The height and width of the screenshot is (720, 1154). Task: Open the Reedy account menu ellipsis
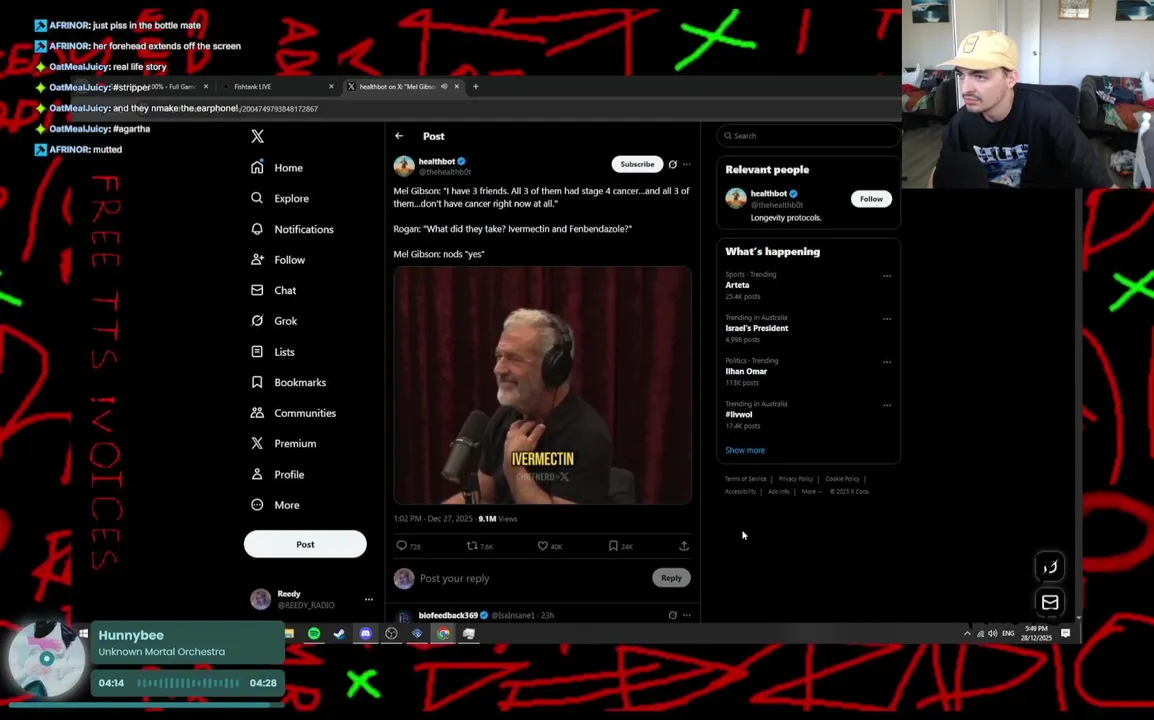click(369, 599)
